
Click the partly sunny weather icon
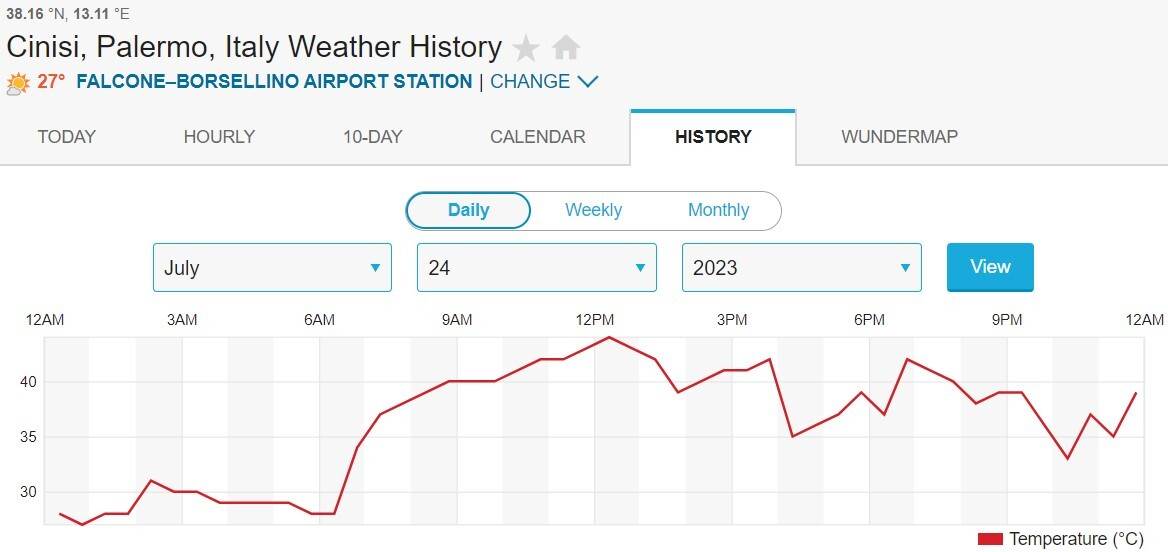point(18,83)
